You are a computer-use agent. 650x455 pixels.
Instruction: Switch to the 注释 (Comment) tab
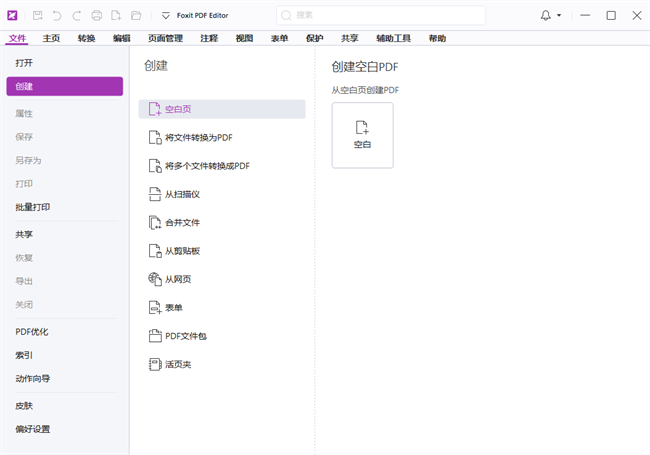click(209, 38)
